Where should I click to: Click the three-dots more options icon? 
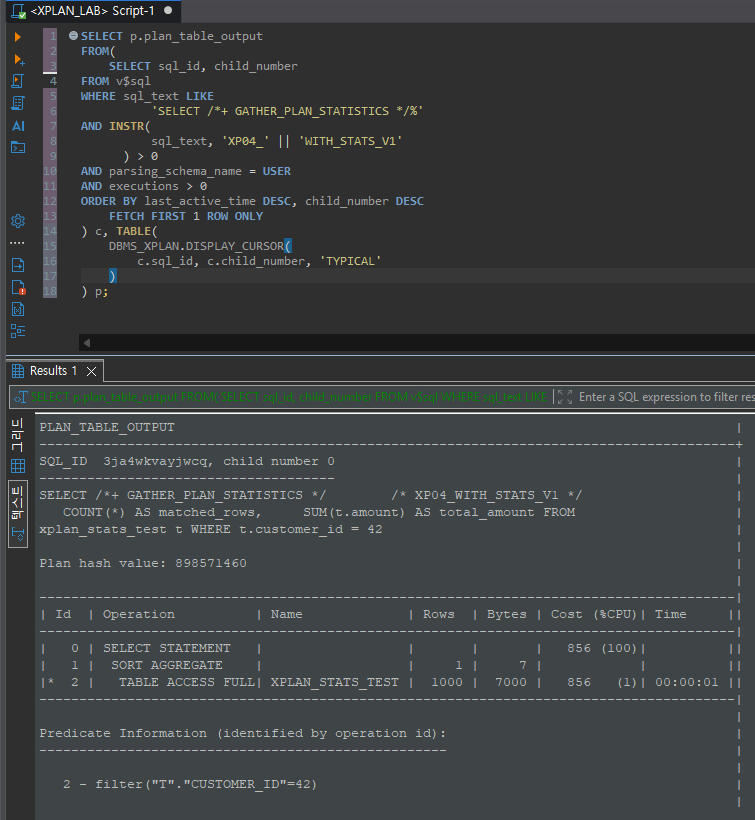(x=17, y=243)
